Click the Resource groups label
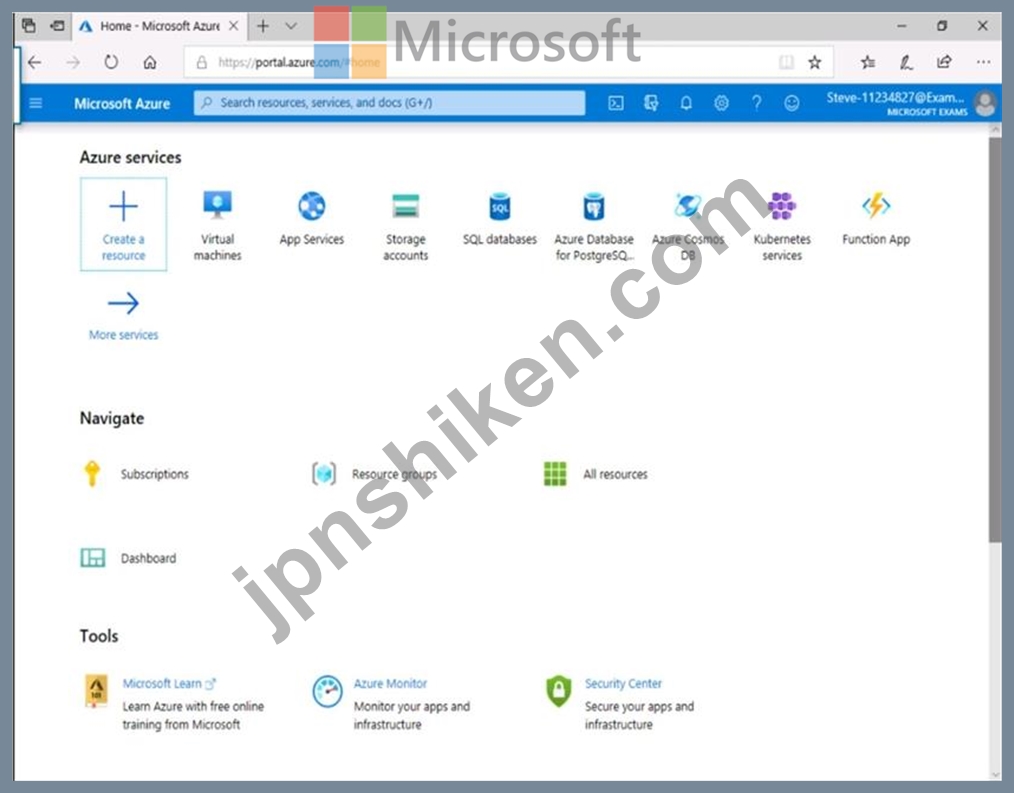Image resolution: width=1014 pixels, height=793 pixels. pos(394,474)
